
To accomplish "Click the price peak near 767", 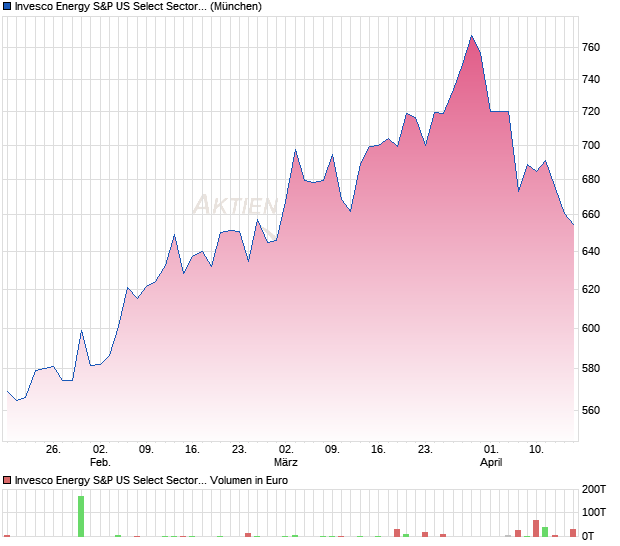I will point(471,36).
